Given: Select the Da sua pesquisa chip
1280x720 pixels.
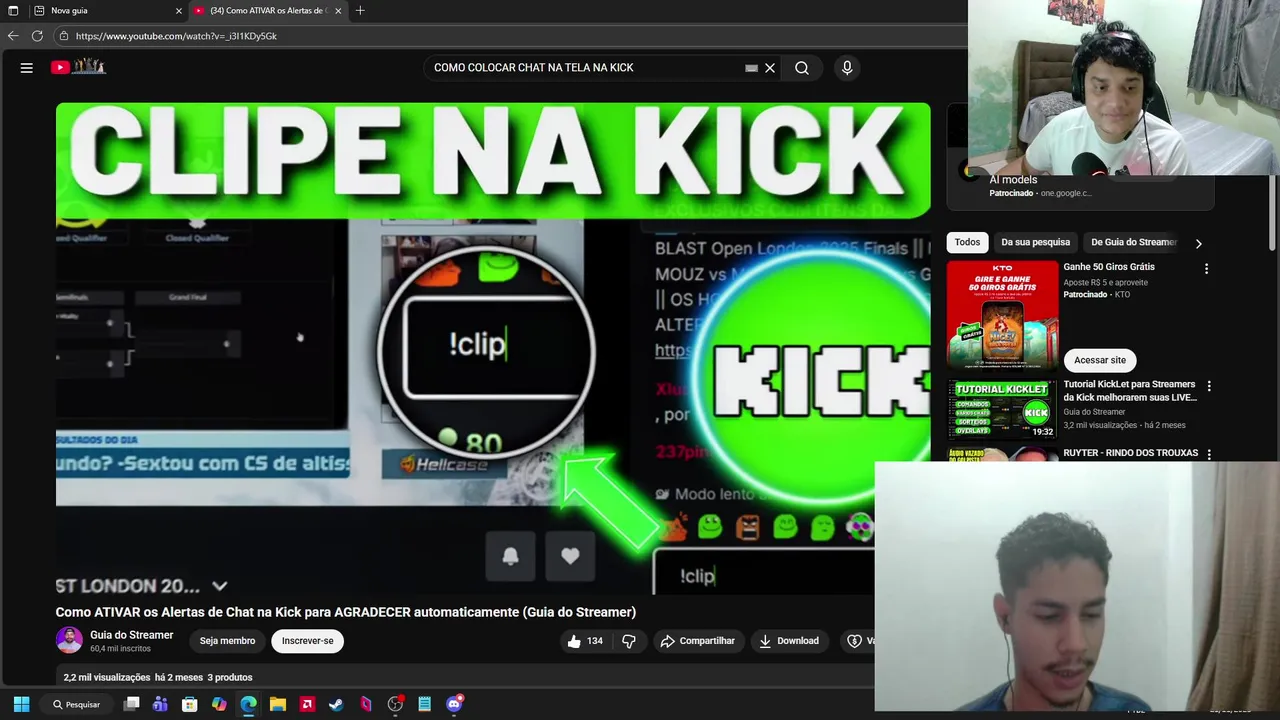Looking at the screenshot, I should click(1035, 242).
